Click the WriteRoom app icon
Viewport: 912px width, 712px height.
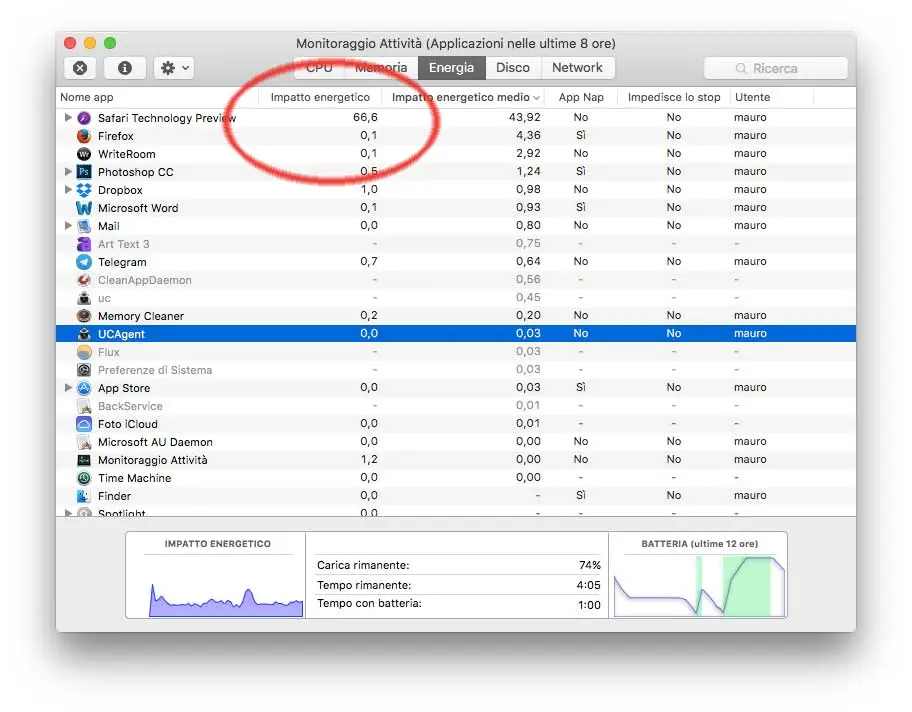(x=85, y=153)
